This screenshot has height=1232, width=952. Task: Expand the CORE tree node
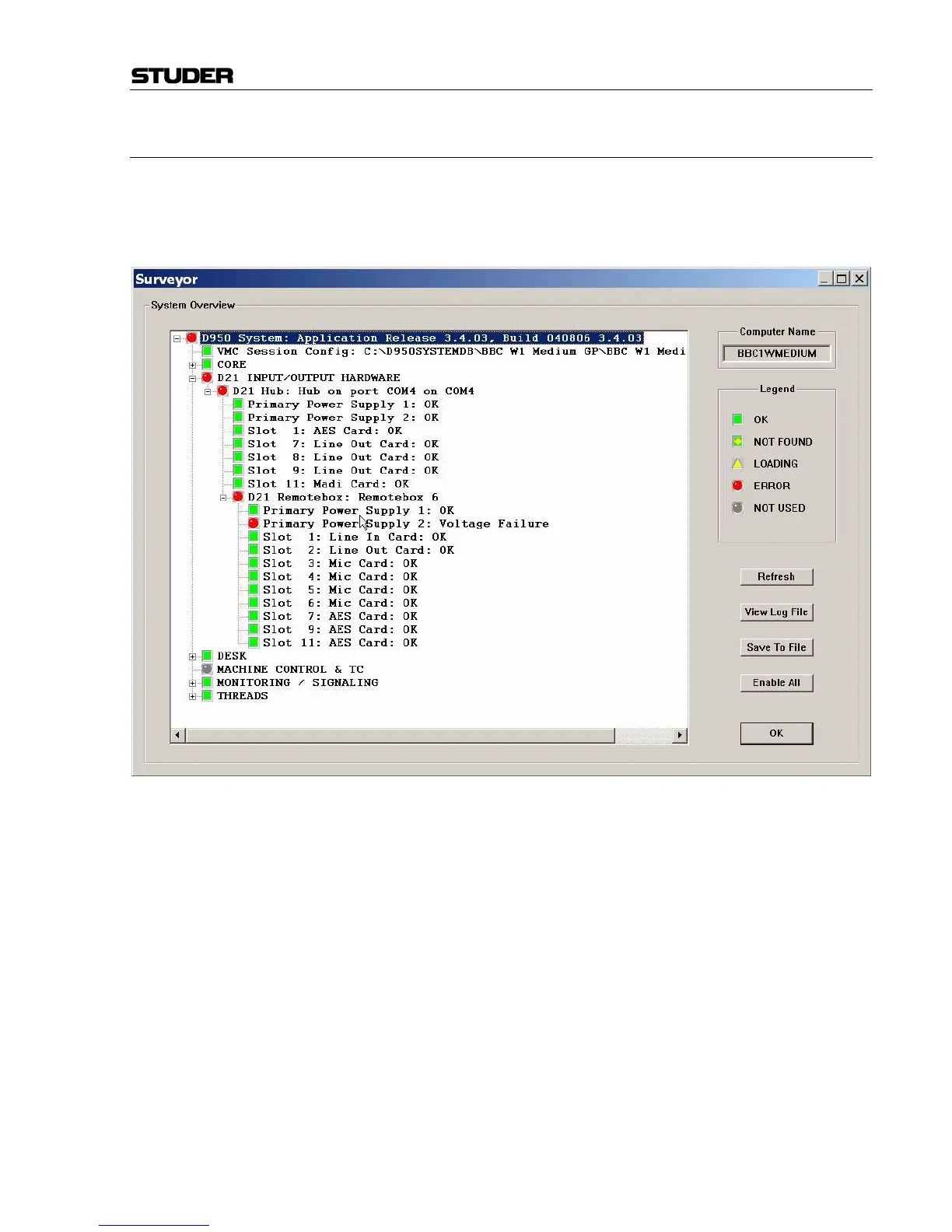193,365
